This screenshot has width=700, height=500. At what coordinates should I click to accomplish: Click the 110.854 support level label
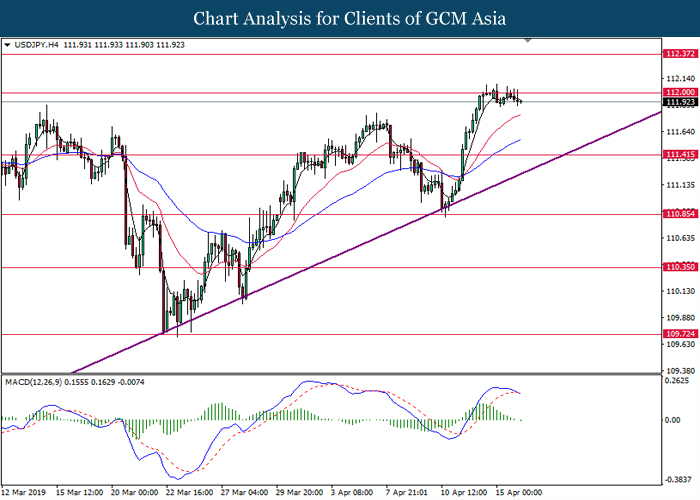(680, 215)
